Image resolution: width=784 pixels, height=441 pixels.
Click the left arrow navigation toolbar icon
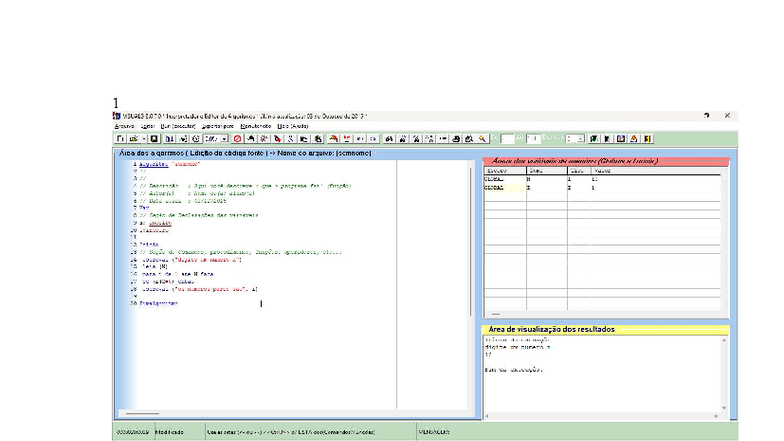coord(360,138)
